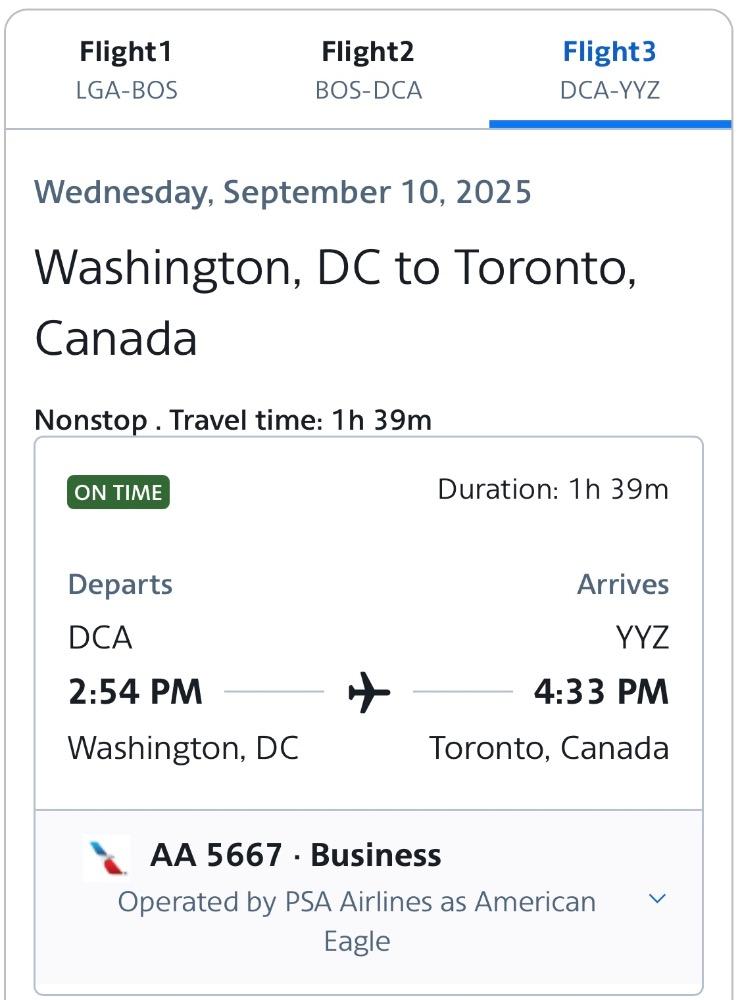This screenshot has height=1000, width=740.
Task: Open the Flight2 BOS-DCA tab
Action: tap(368, 70)
